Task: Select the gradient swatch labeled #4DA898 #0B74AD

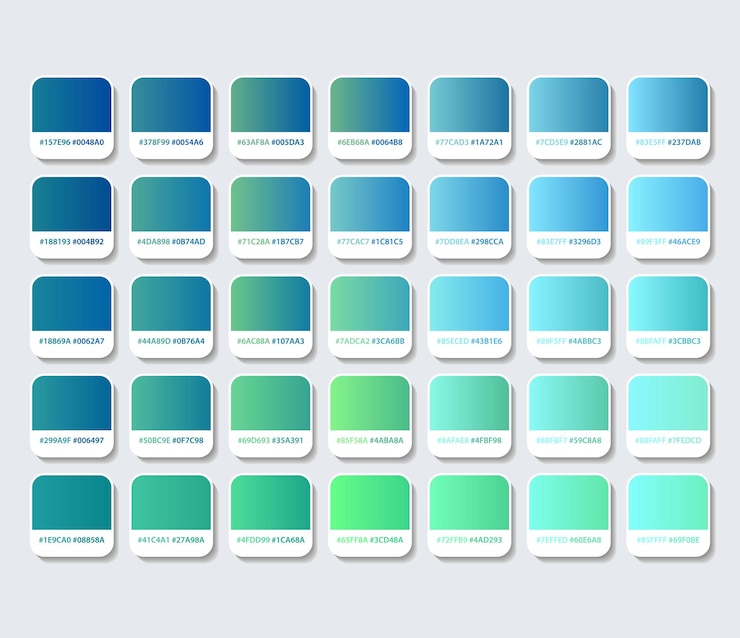Action: click(x=171, y=204)
